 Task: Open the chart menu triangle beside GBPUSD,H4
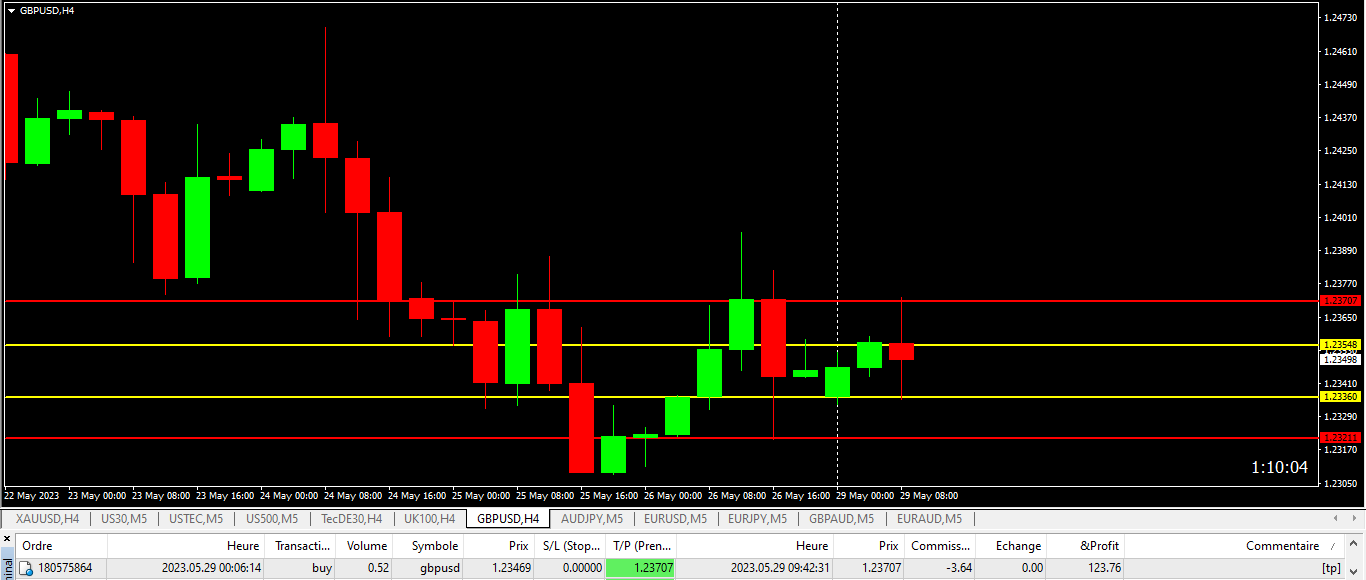point(11,10)
